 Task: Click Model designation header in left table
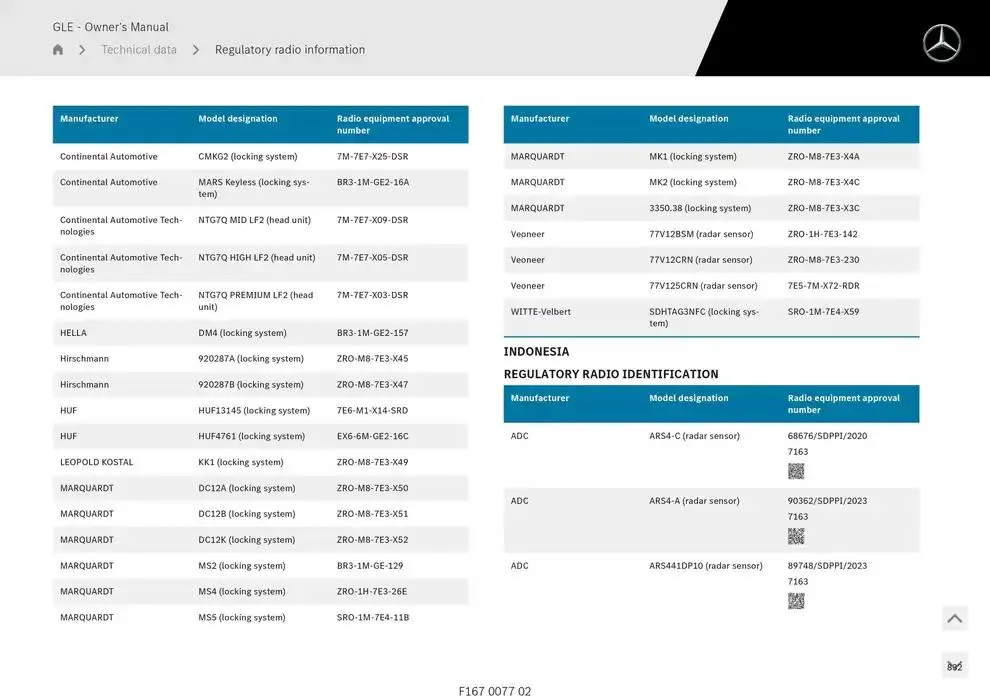tap(238, 119)
